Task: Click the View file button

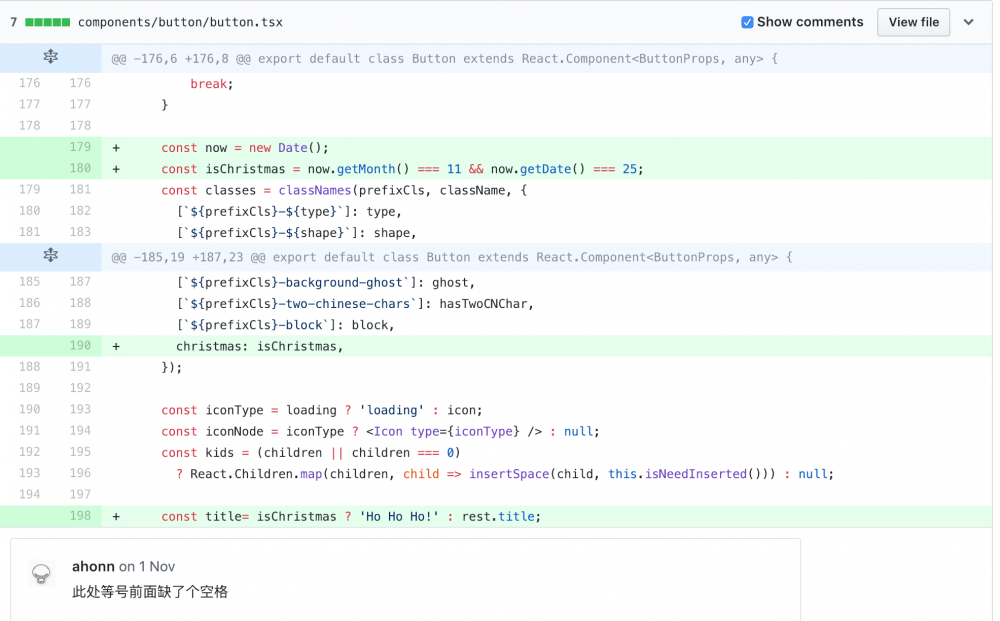Action: point(913,22)
